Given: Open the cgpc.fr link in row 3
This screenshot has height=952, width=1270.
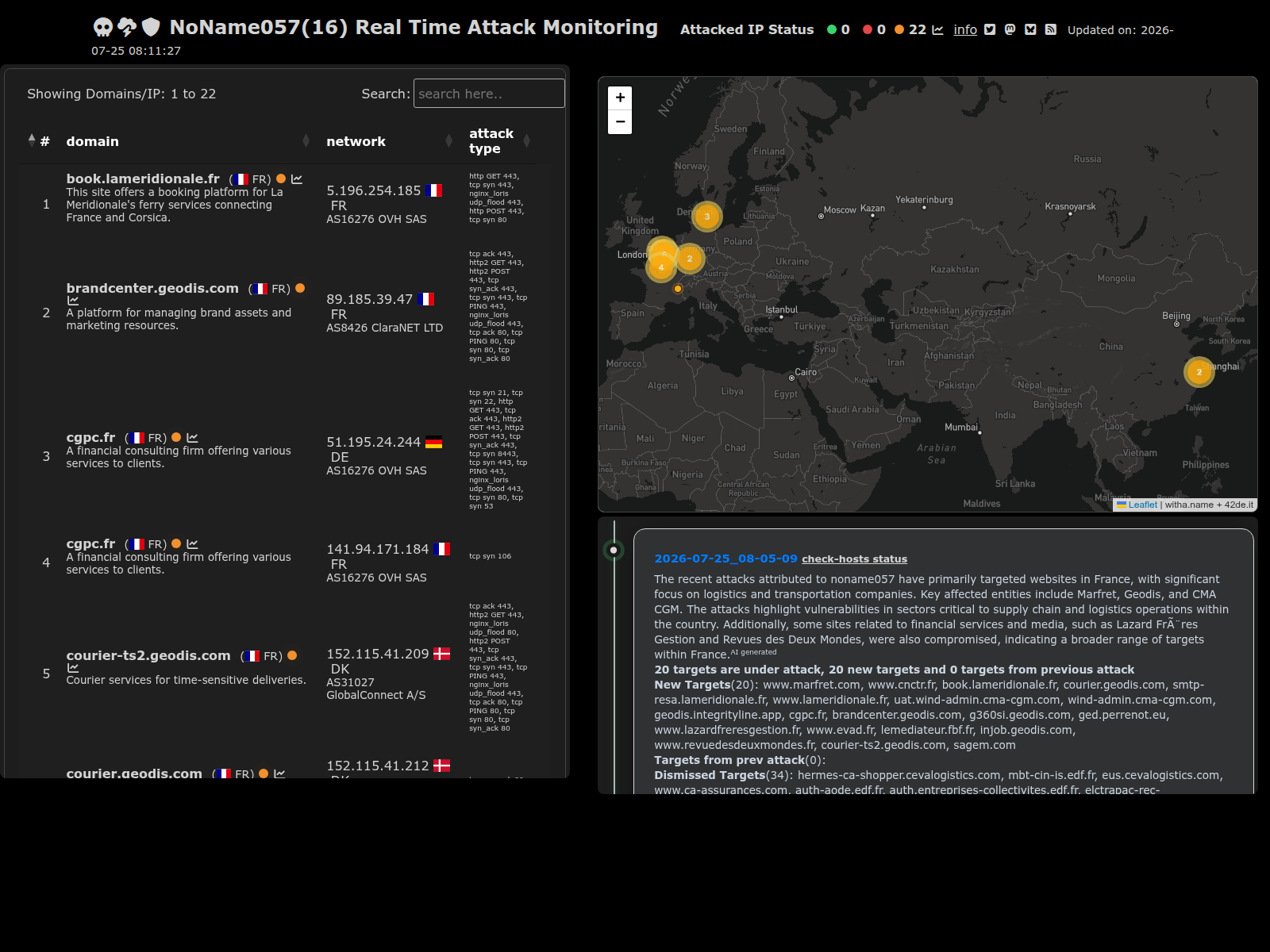Looking at the screenshot, I should [90, 437].
